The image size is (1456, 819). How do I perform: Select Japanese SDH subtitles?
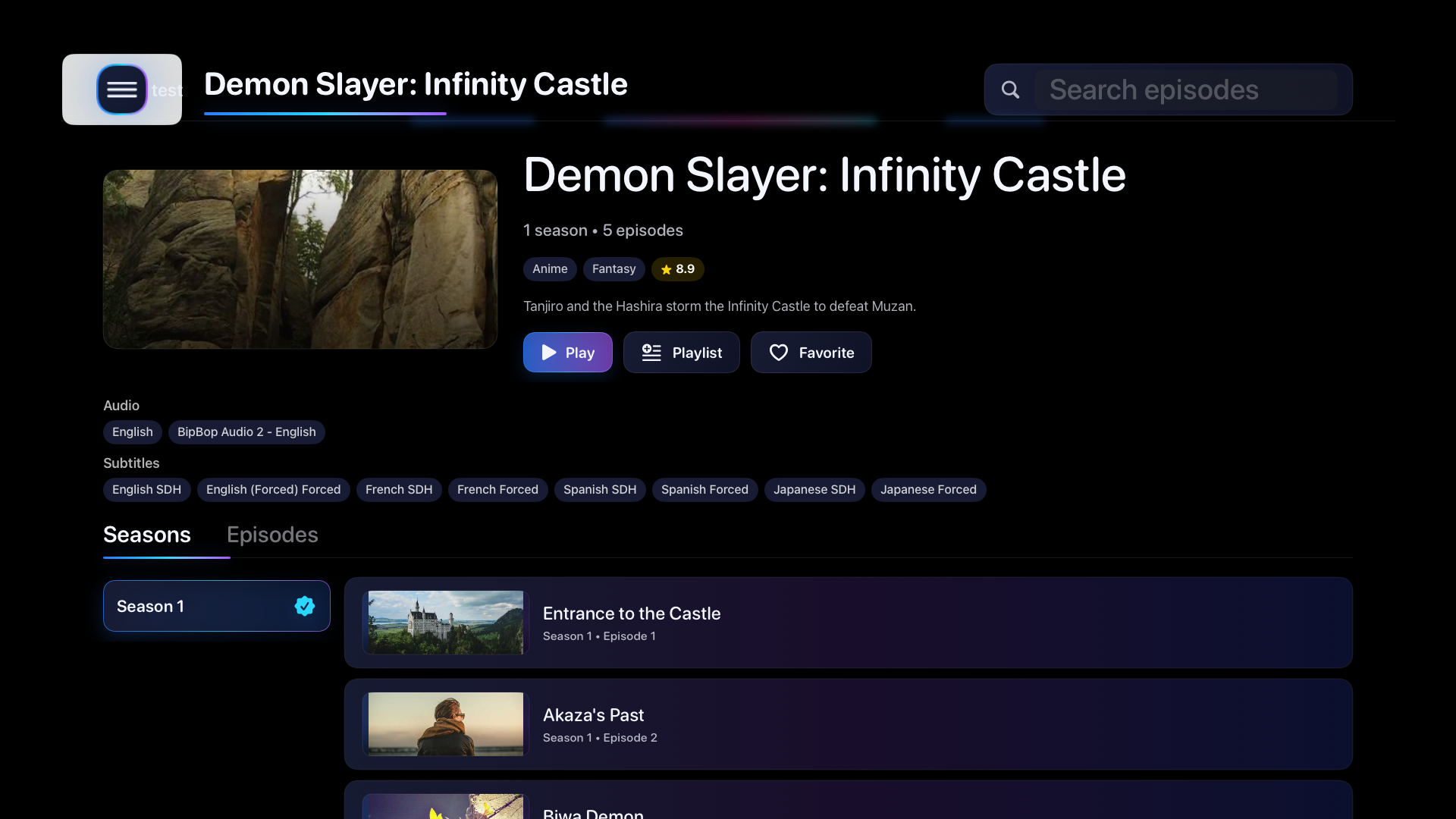tap(814, 490)
